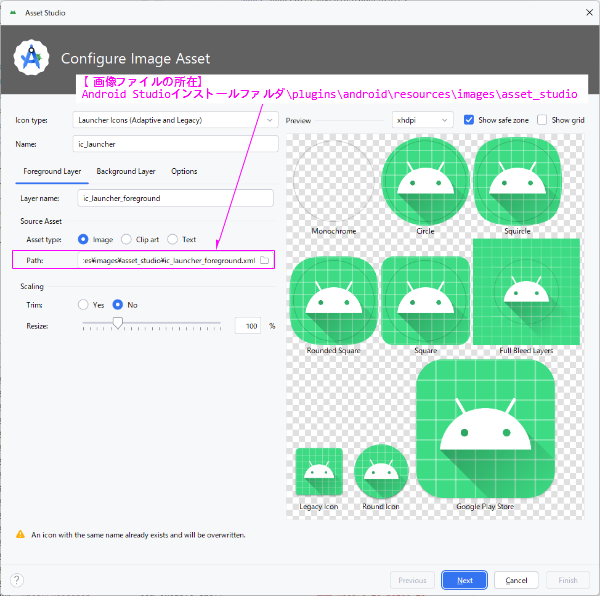This screenshot has width=600, height=596.
Task: Click the help question mark icon
Action: coord(17,580)
